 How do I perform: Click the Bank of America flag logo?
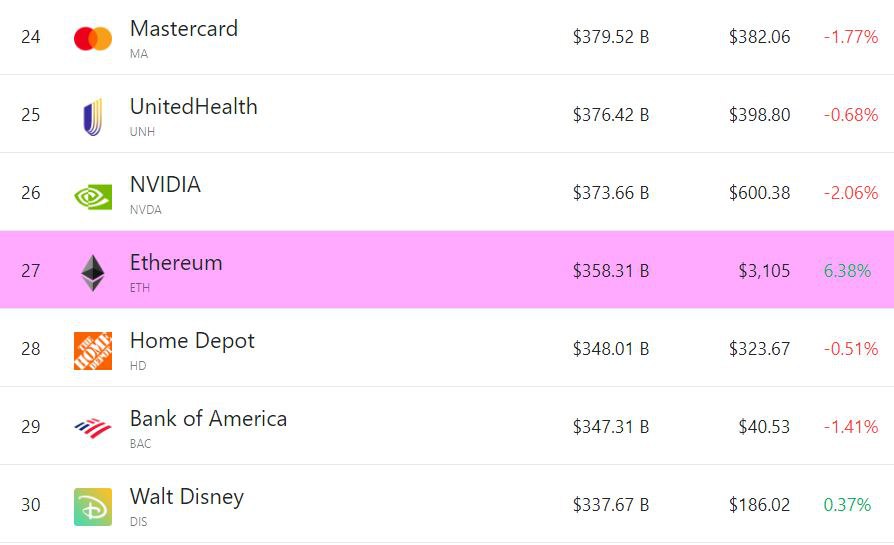tap(93, 428)
